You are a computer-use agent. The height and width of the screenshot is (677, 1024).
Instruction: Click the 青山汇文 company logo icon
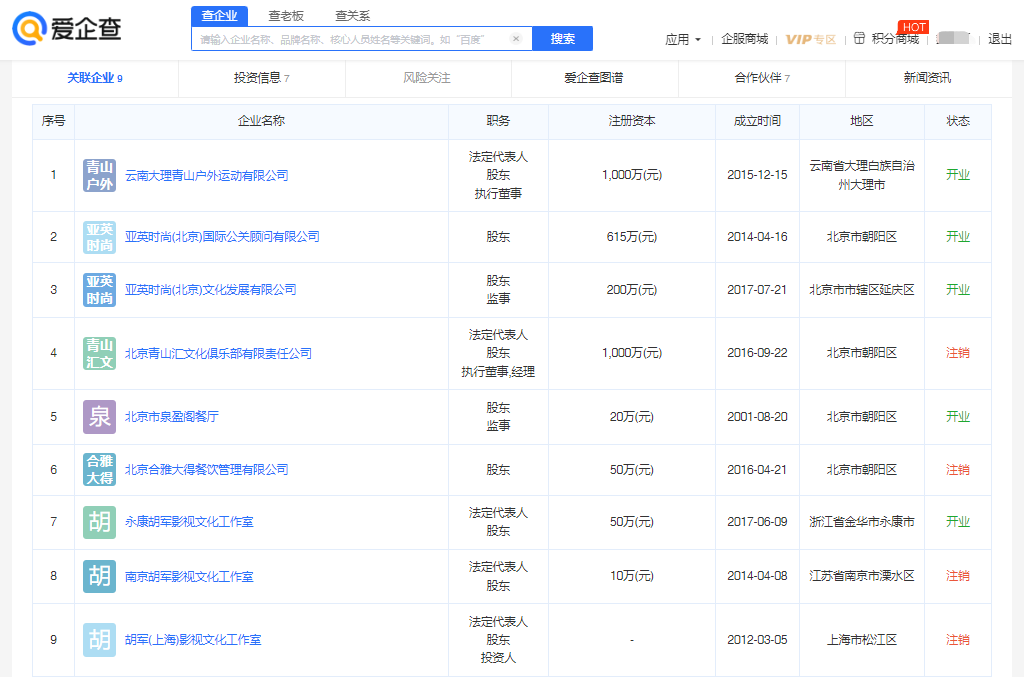[99, 353]
